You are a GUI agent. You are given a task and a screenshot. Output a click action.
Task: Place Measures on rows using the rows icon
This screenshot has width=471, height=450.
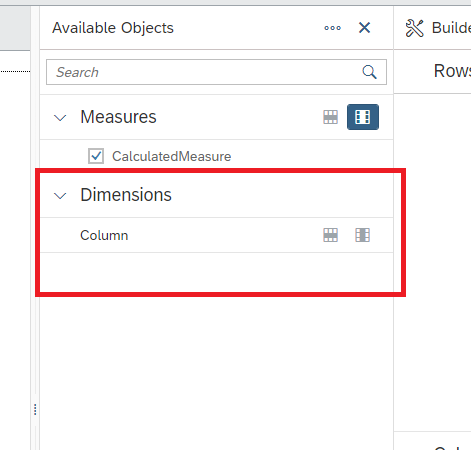click(330, 117)
